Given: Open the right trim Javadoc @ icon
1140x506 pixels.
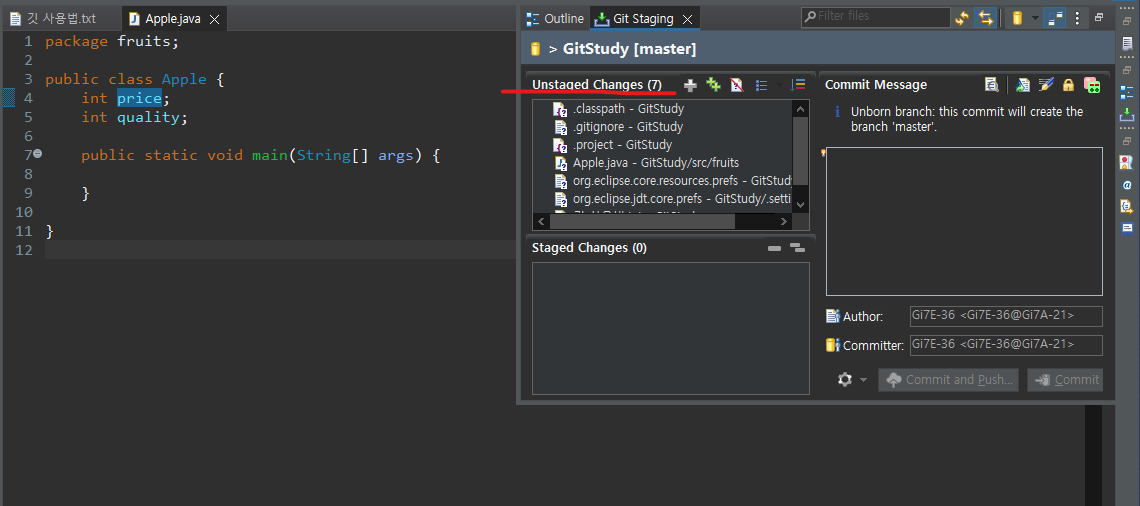Looking at the screenshot, I should (x=1127, y=185).
